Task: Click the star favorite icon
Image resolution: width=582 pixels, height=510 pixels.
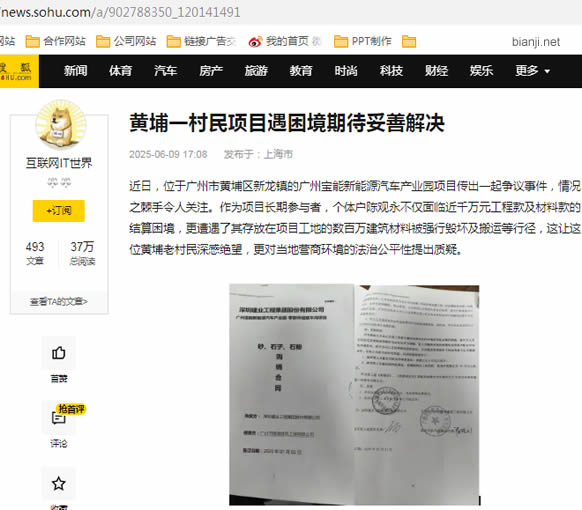Action: coord(59,484)
